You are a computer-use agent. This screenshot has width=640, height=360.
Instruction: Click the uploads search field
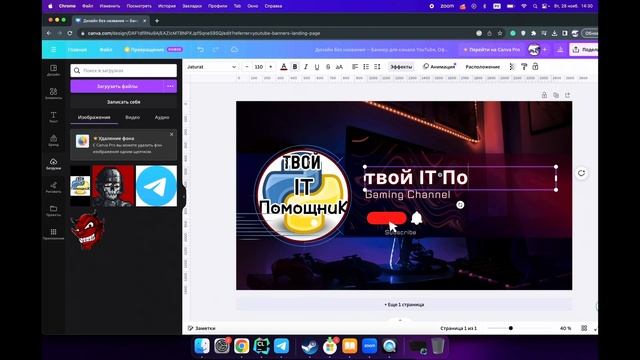[124, 71]
